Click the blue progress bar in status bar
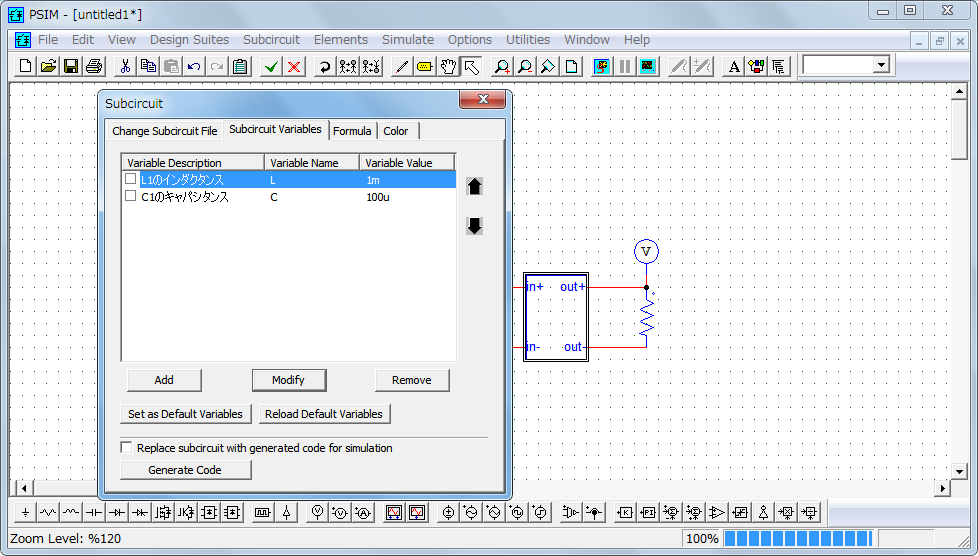Viewport: 978px width, 556px height. 798,539
